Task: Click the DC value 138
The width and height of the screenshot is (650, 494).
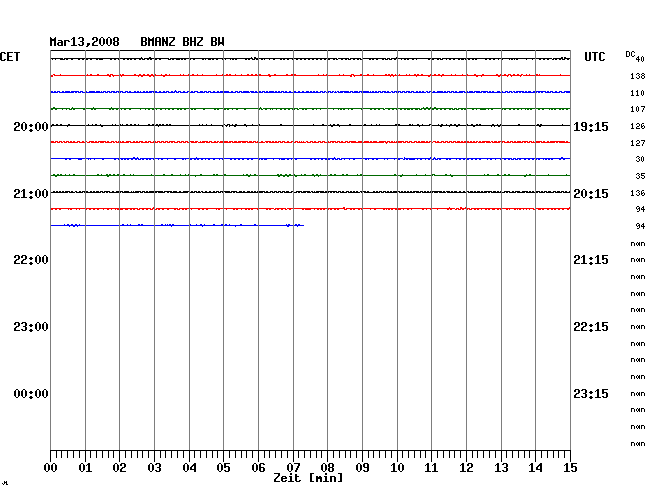Action: (x=638, y=76)
